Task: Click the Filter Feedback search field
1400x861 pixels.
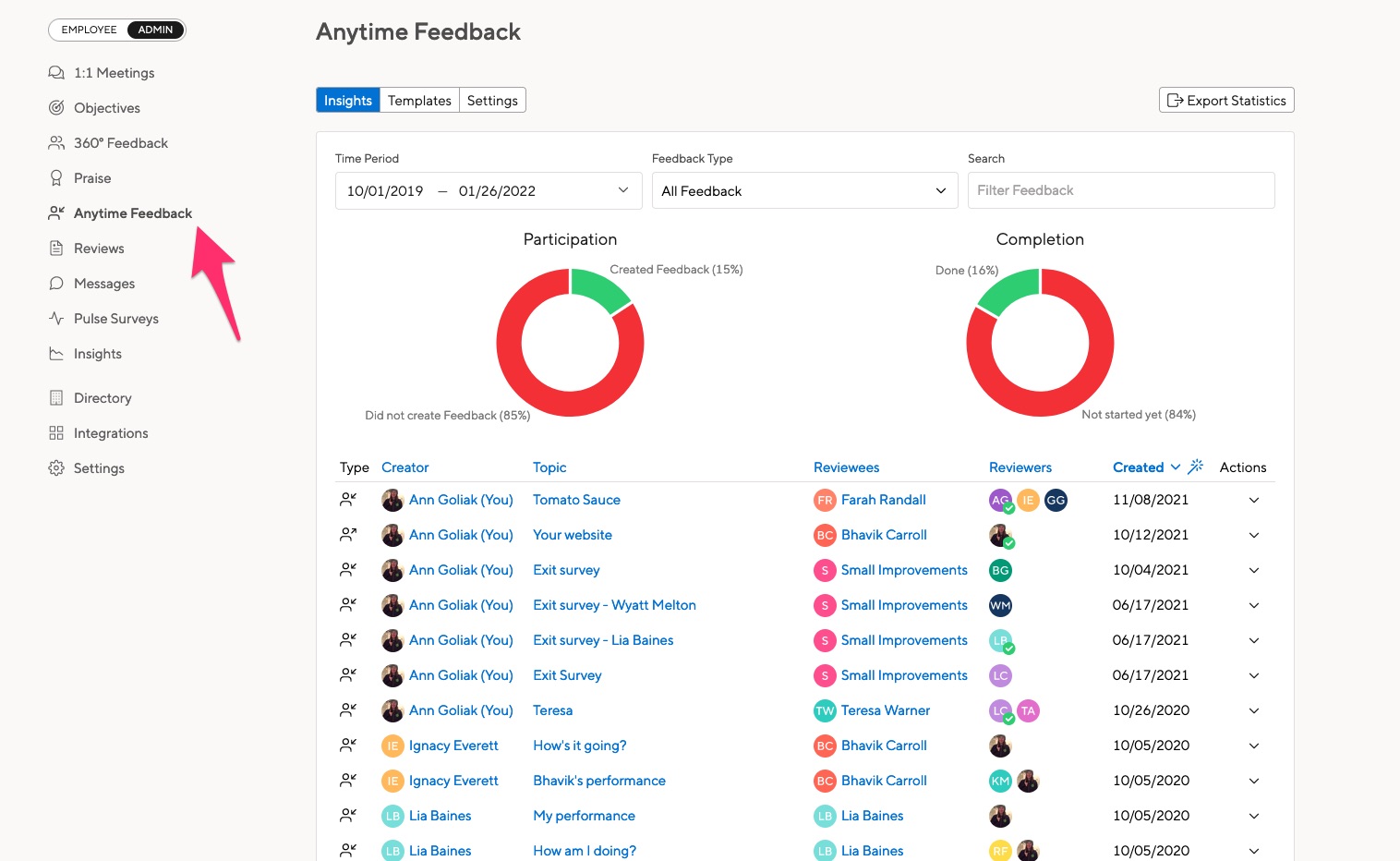Action: 1120,190
